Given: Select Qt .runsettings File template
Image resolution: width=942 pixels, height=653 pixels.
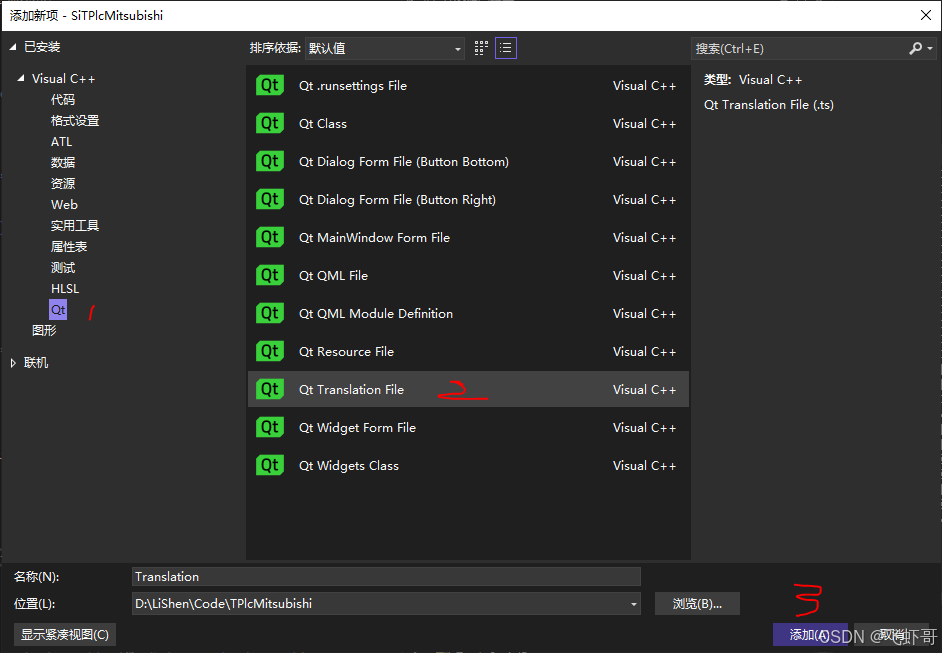Looking at the screenshot, I should pos(468,85).
